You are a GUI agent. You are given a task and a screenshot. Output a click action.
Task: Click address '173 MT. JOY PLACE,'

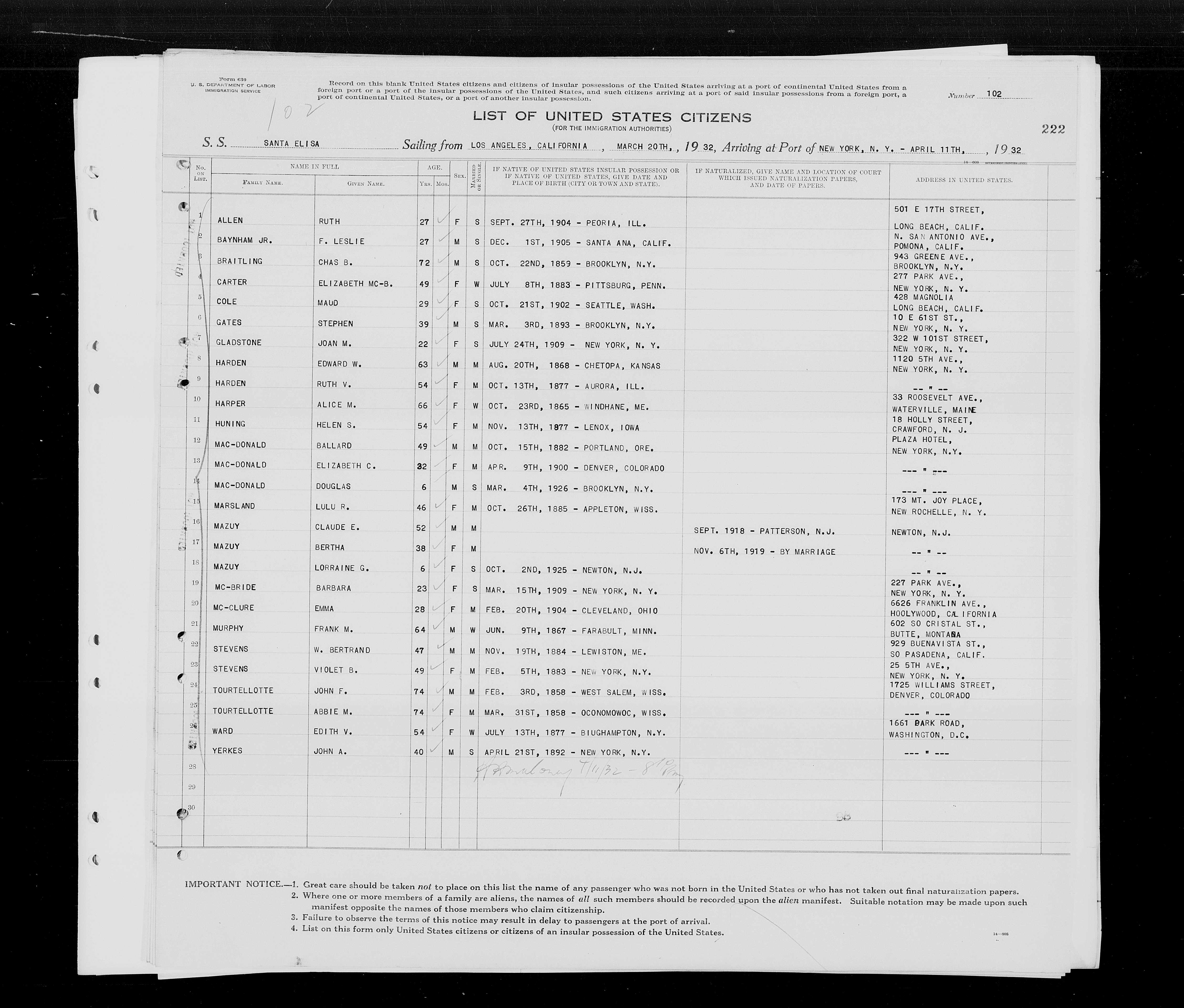(937, 501)
